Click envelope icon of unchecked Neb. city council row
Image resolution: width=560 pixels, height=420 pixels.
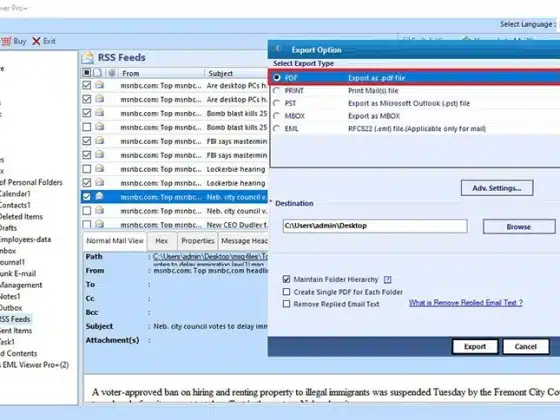(100, 210)
